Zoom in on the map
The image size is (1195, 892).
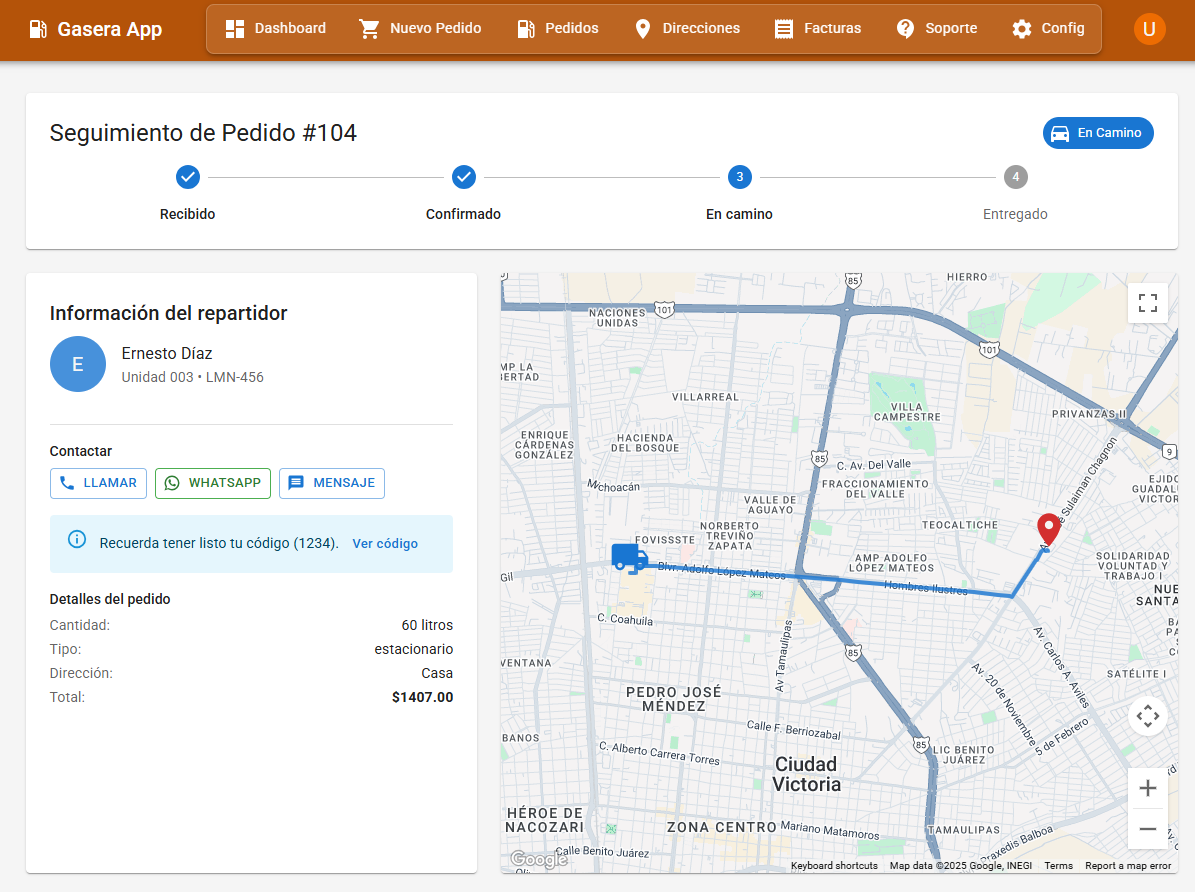coord(1148,788)
